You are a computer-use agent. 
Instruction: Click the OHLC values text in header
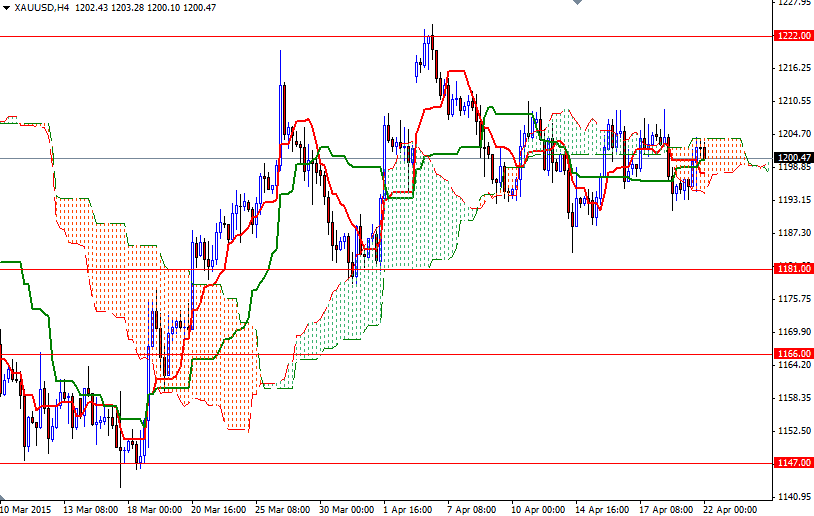145,7
